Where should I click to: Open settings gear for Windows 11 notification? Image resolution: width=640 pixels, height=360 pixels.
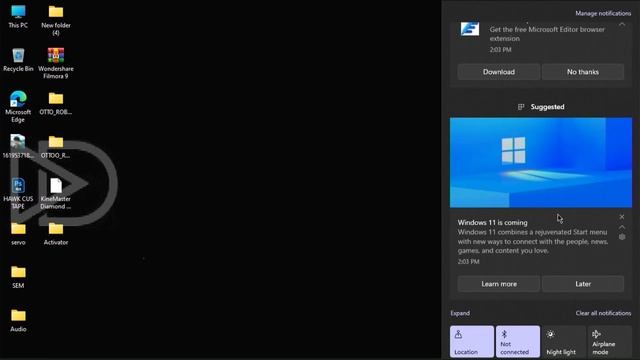622,237
